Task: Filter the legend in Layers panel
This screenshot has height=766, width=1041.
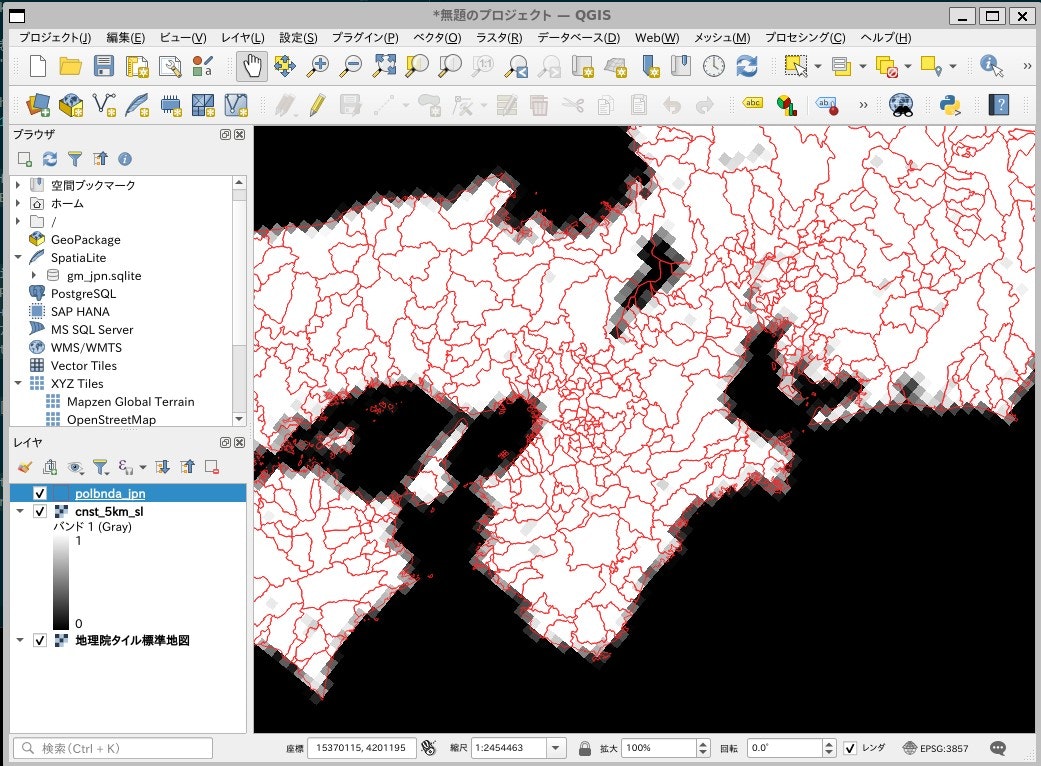Action: [x=100, y=466]
